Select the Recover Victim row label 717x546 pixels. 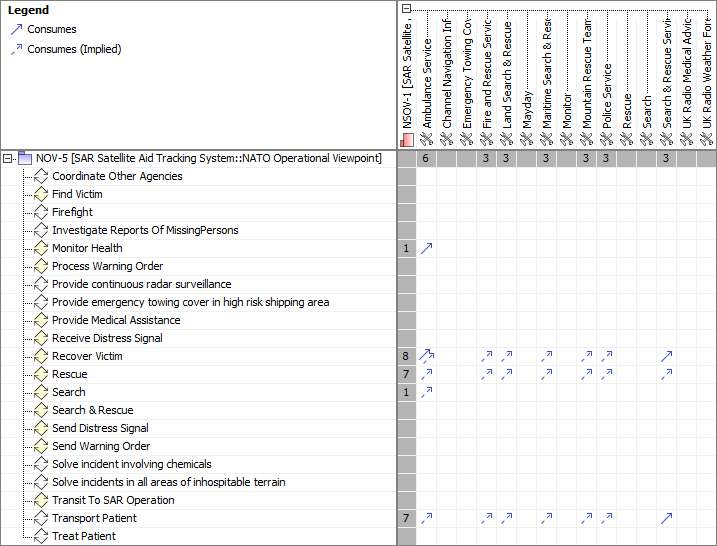coord(87,356)
